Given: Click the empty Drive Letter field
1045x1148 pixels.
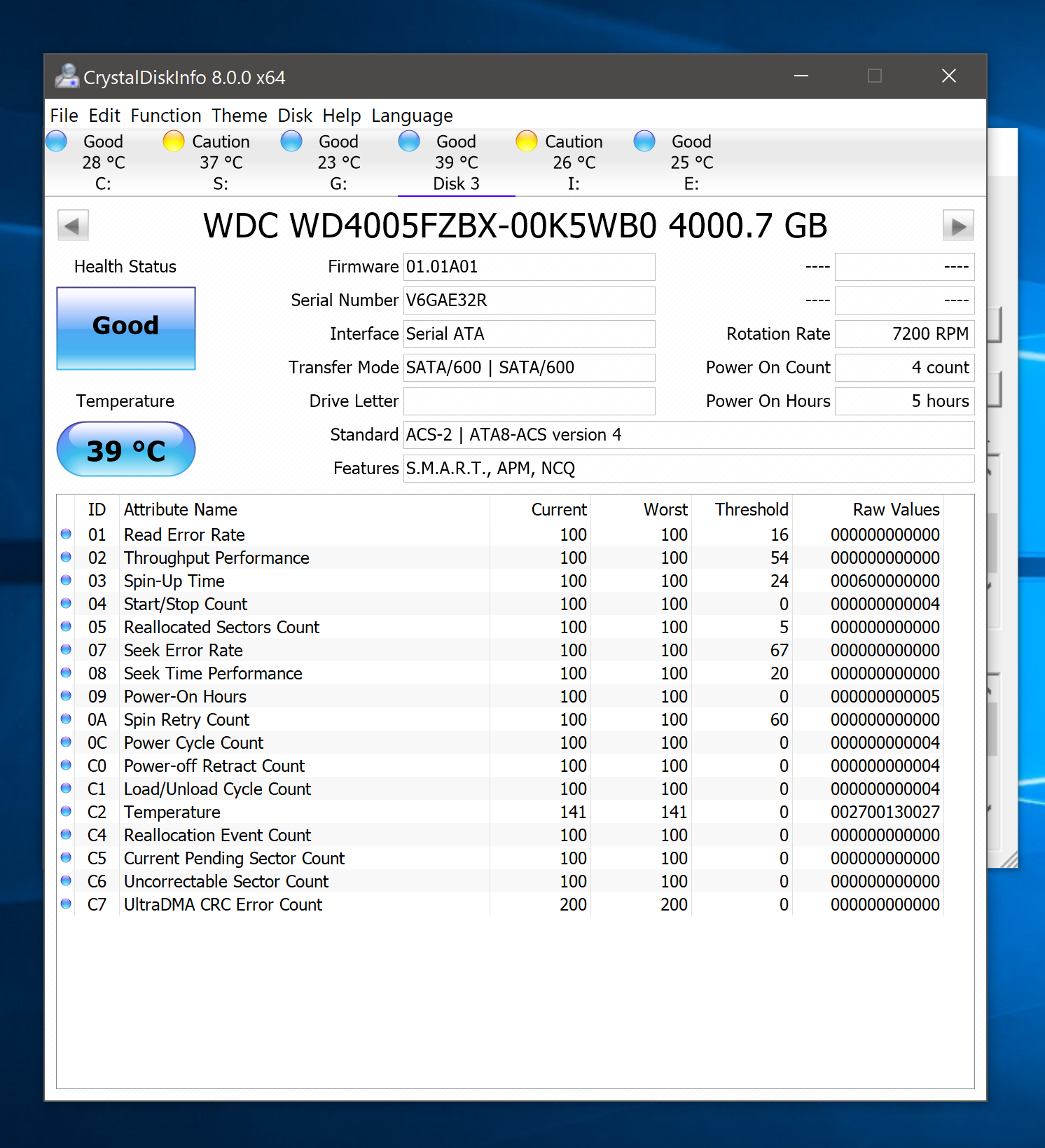Looking at the screenshot, I should (530, 401).
